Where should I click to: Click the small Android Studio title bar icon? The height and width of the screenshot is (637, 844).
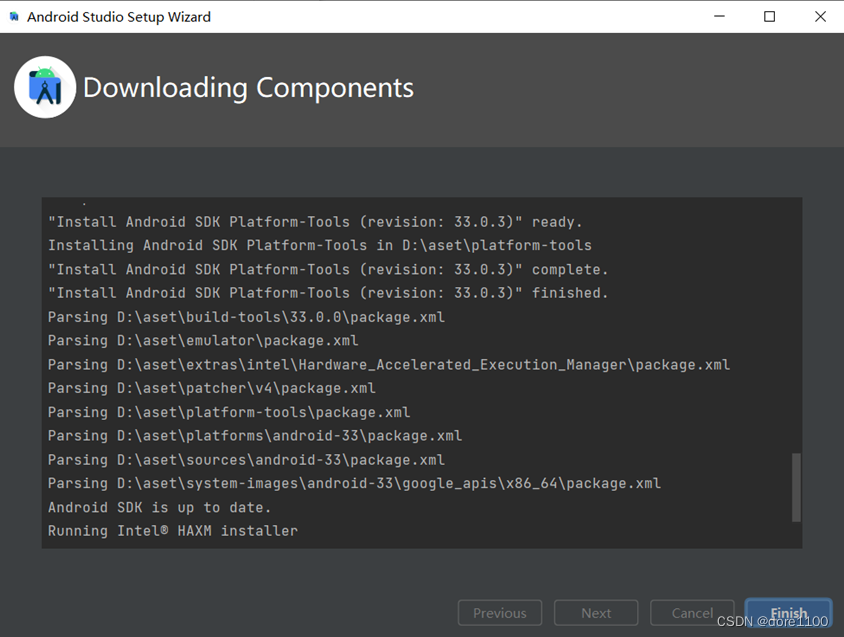click(14, 17)
